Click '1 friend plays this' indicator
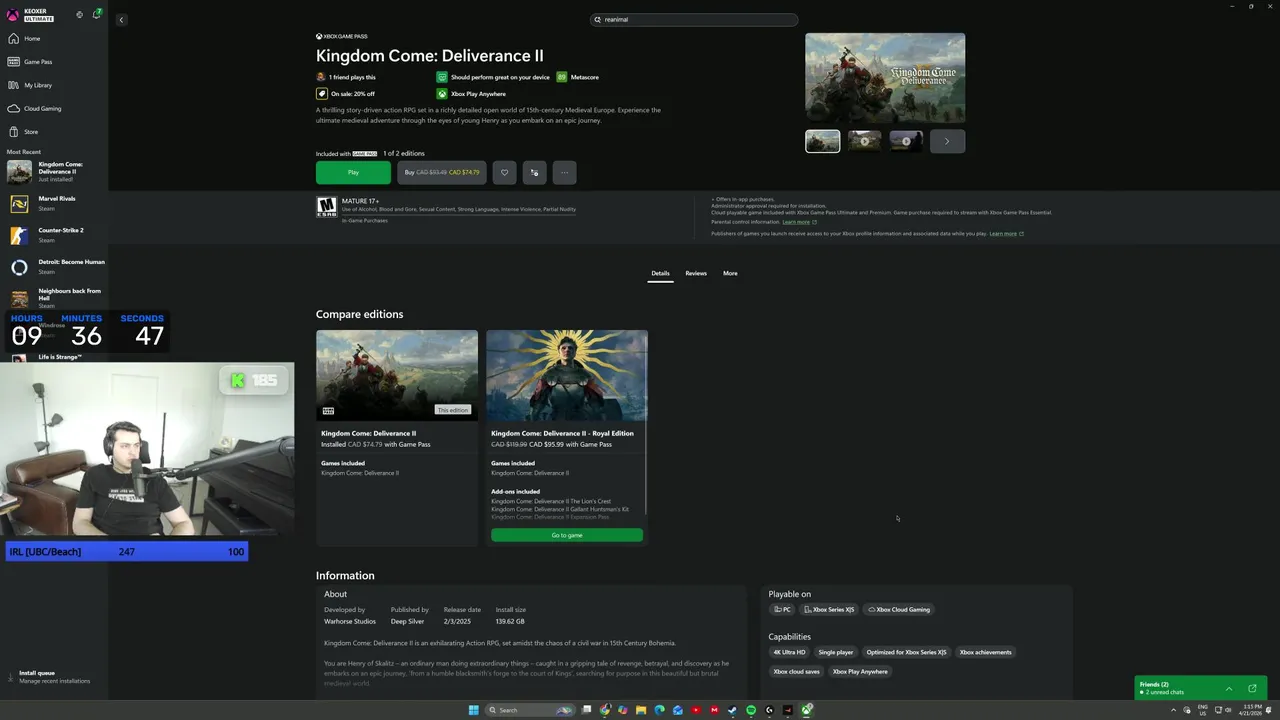This screenshot has height=720, width=1280. pos(346,77)
